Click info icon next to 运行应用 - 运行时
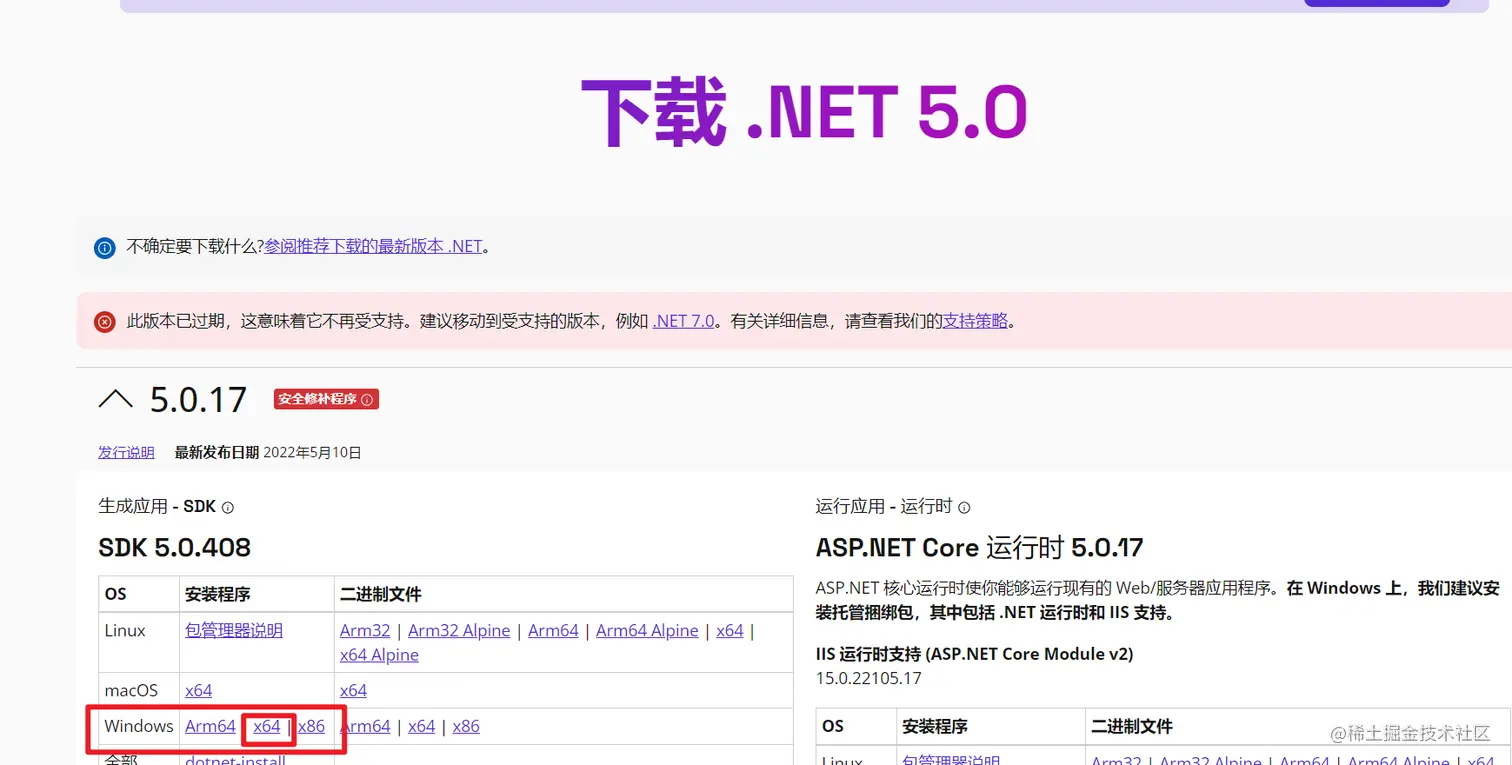This screenshot has width=1512, height=765. pyautogui.click(x=964, y=508)
